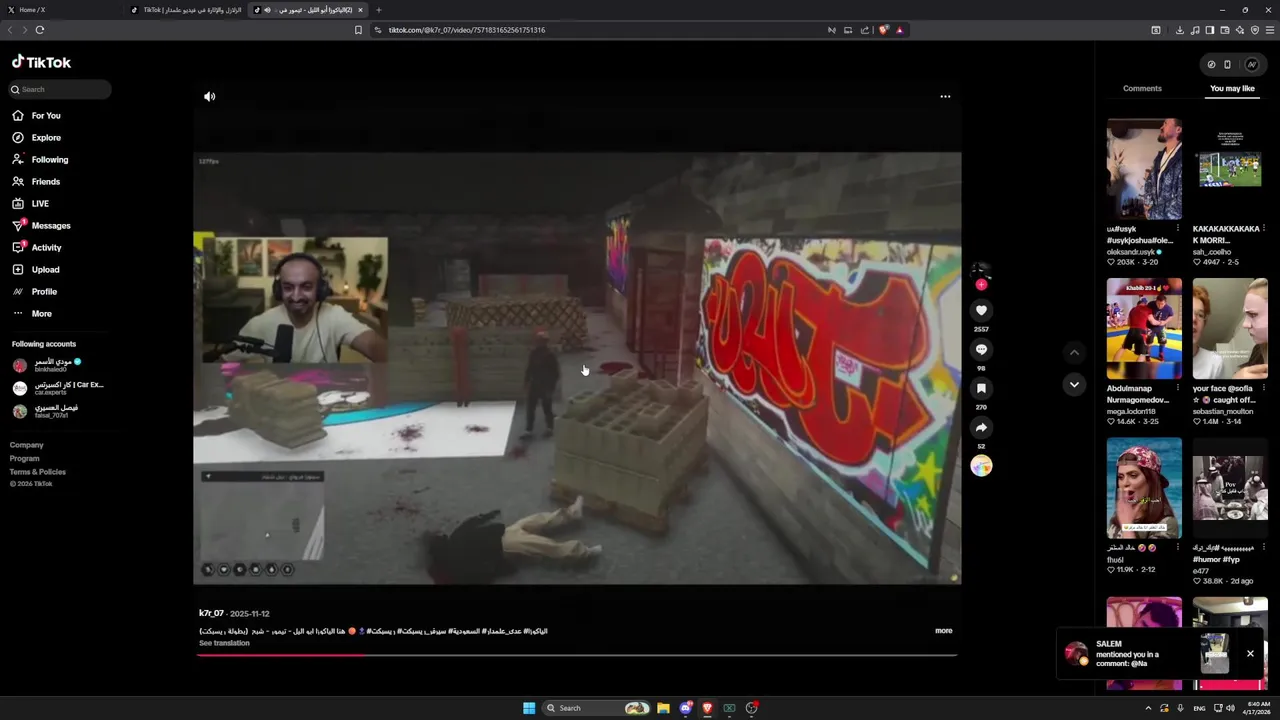Open the binkhaled0 following account

[x=47, y=365]
